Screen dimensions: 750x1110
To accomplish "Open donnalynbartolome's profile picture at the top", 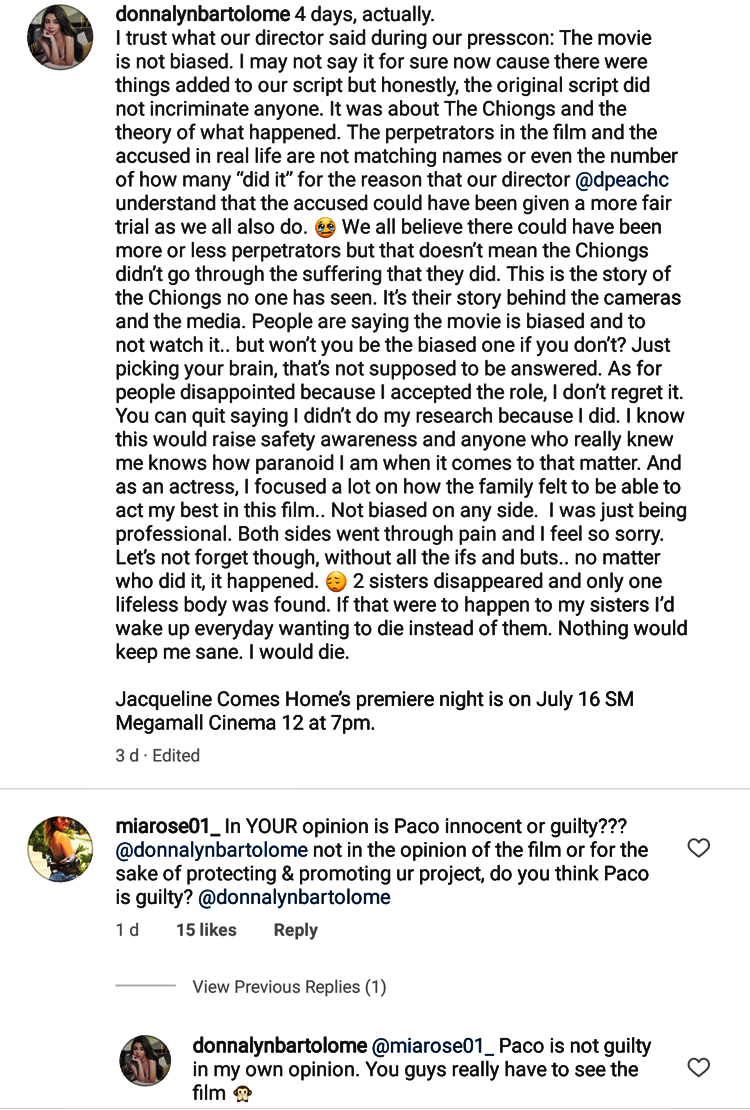I will click(x=60, y=37).
